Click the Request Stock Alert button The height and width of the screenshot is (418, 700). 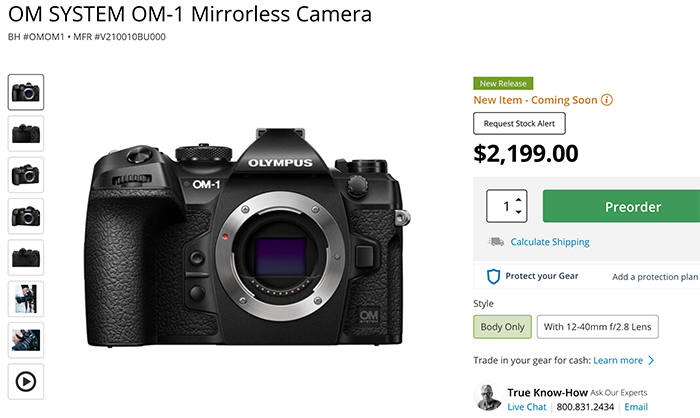point(520,124)
